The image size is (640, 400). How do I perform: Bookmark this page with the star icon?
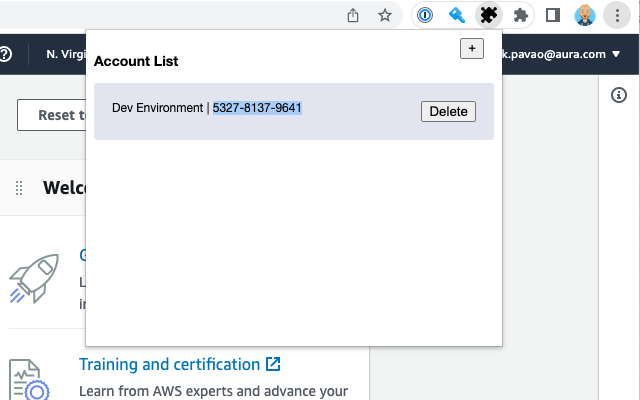point(384,16)
